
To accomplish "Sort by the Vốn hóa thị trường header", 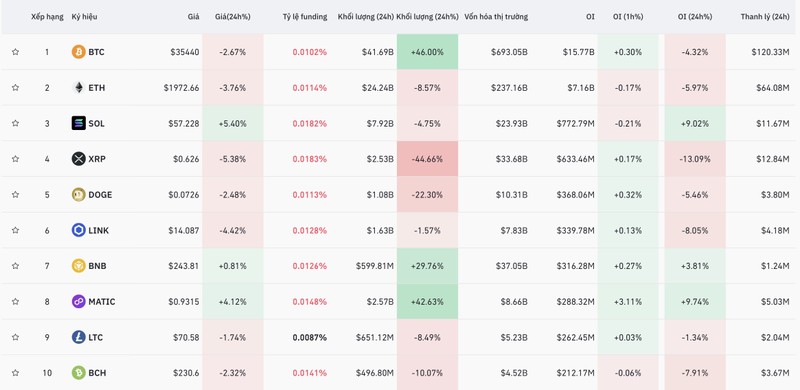I will tap(496, 17).
